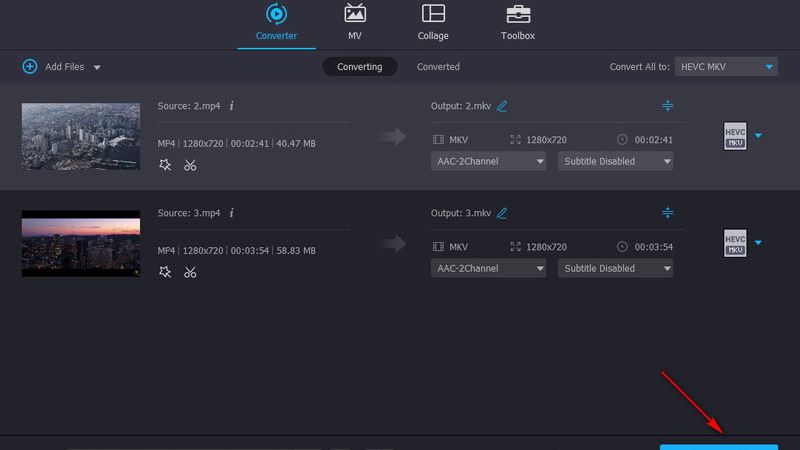Open the effects editor for 2.mp4
Image resolution: width=800 pixels, height=450 pixels.
pyautogui.click(x=165, y=165)
